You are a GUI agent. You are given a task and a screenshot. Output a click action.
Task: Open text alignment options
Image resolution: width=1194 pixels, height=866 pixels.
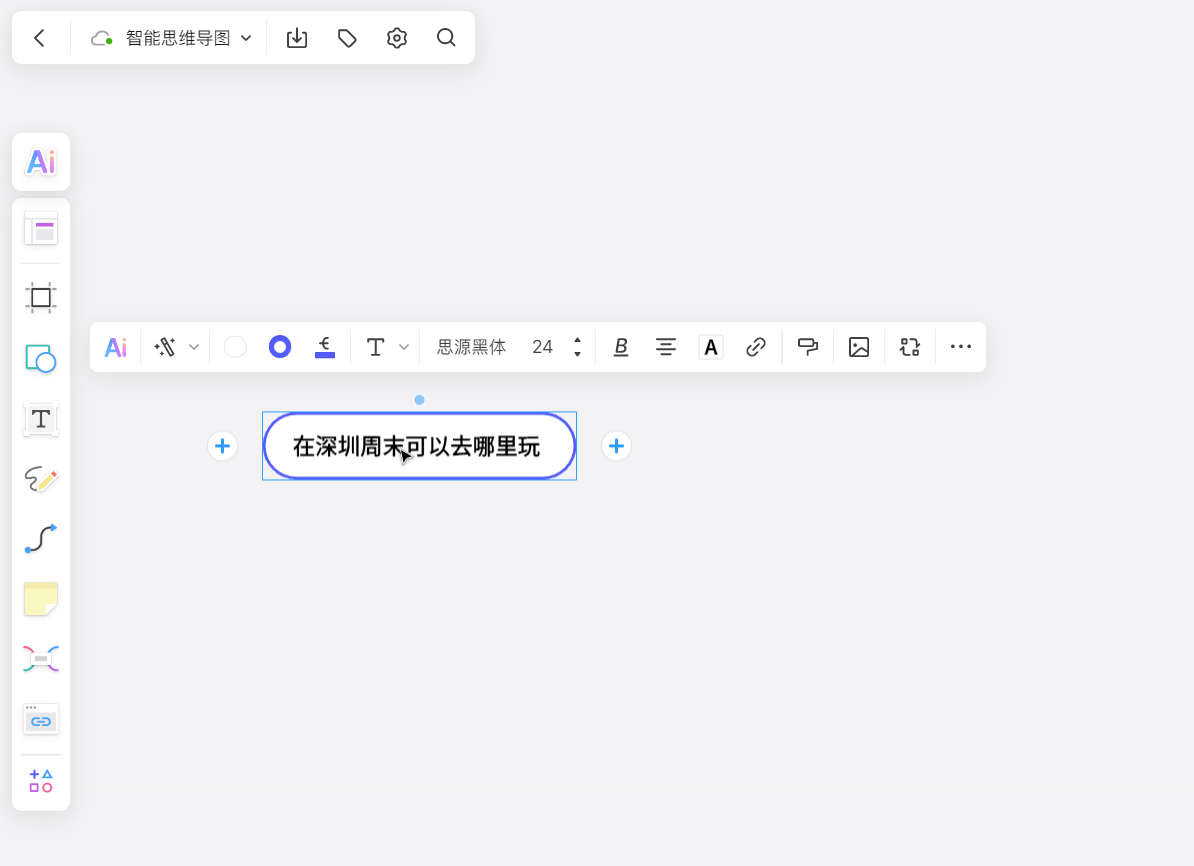coord(666,347)
